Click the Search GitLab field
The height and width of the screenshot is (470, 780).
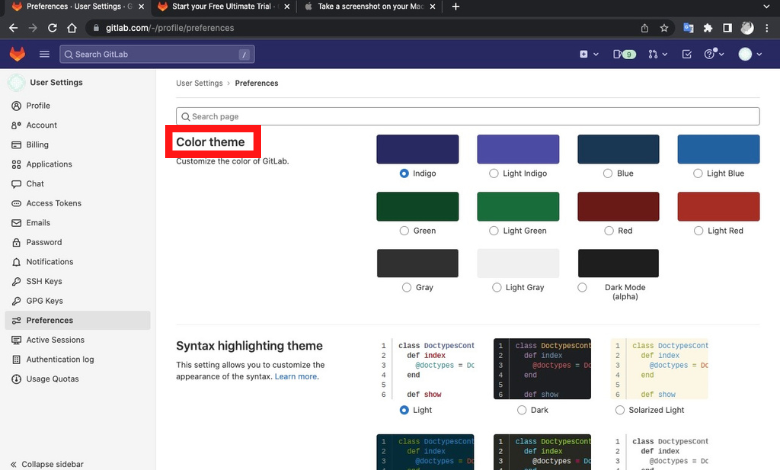pos(157,54)
